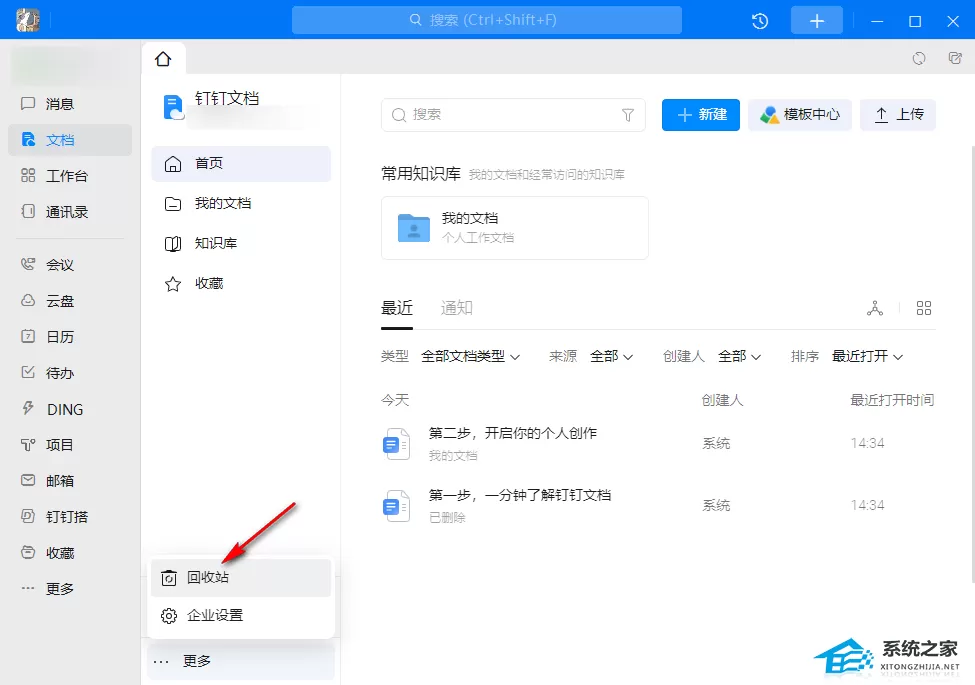Click the 钉钉文档 logo icon

pos(173,107)
